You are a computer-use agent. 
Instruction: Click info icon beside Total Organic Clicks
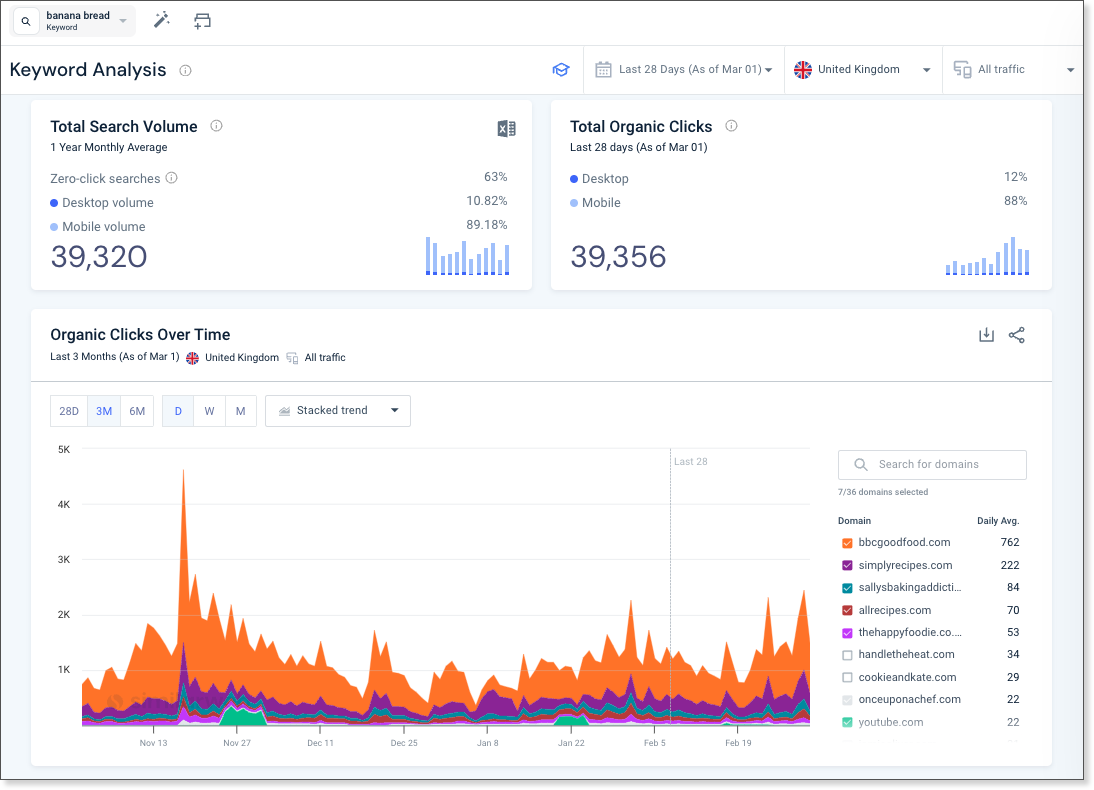click(731, 126)
